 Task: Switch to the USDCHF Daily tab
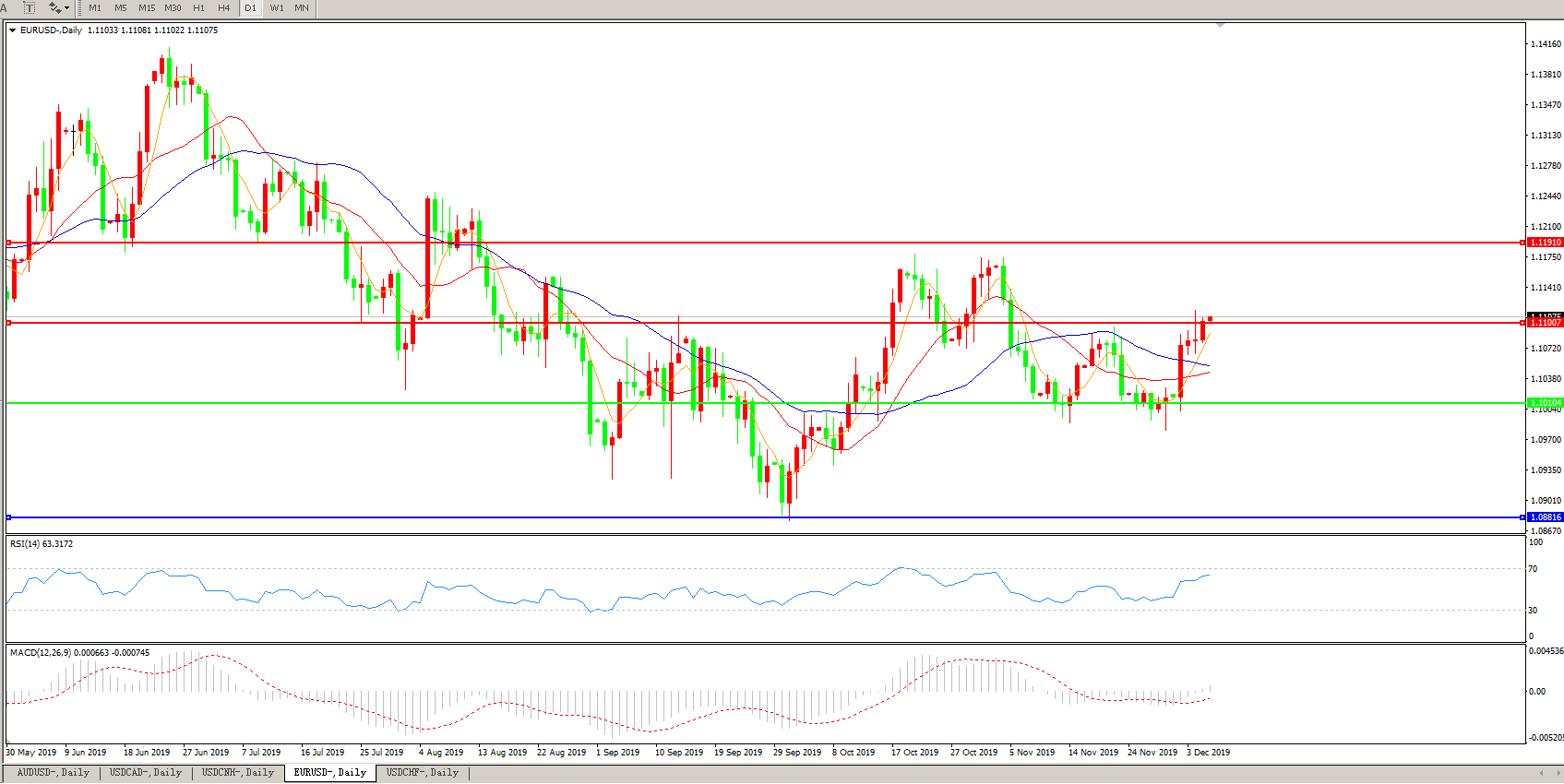422,773
